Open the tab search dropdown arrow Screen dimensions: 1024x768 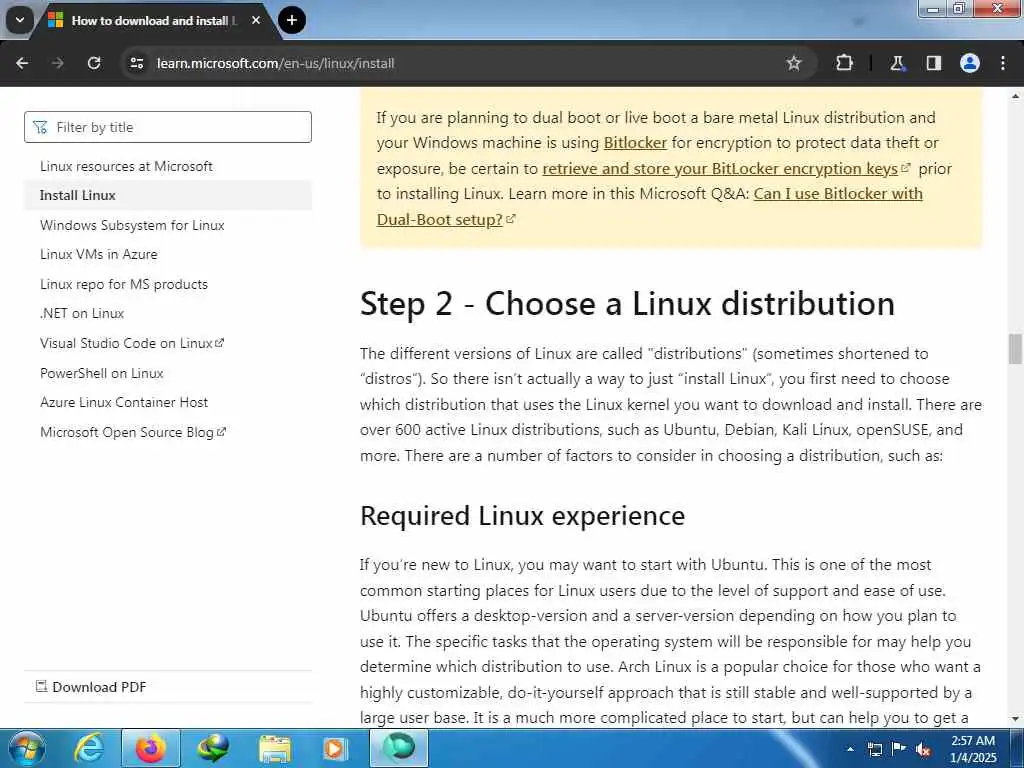20,20
